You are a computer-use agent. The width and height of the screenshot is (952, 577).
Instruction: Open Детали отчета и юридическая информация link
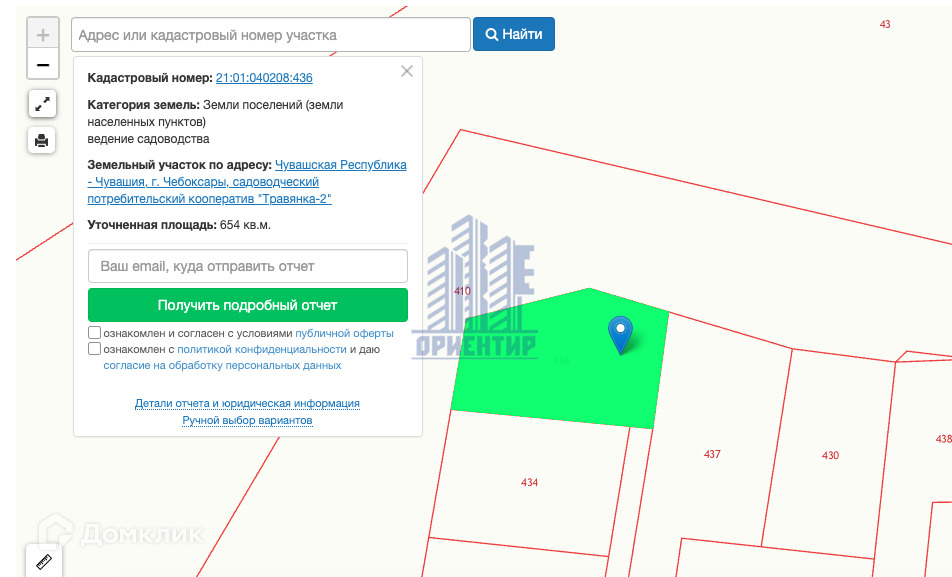[x=247, y=403]
